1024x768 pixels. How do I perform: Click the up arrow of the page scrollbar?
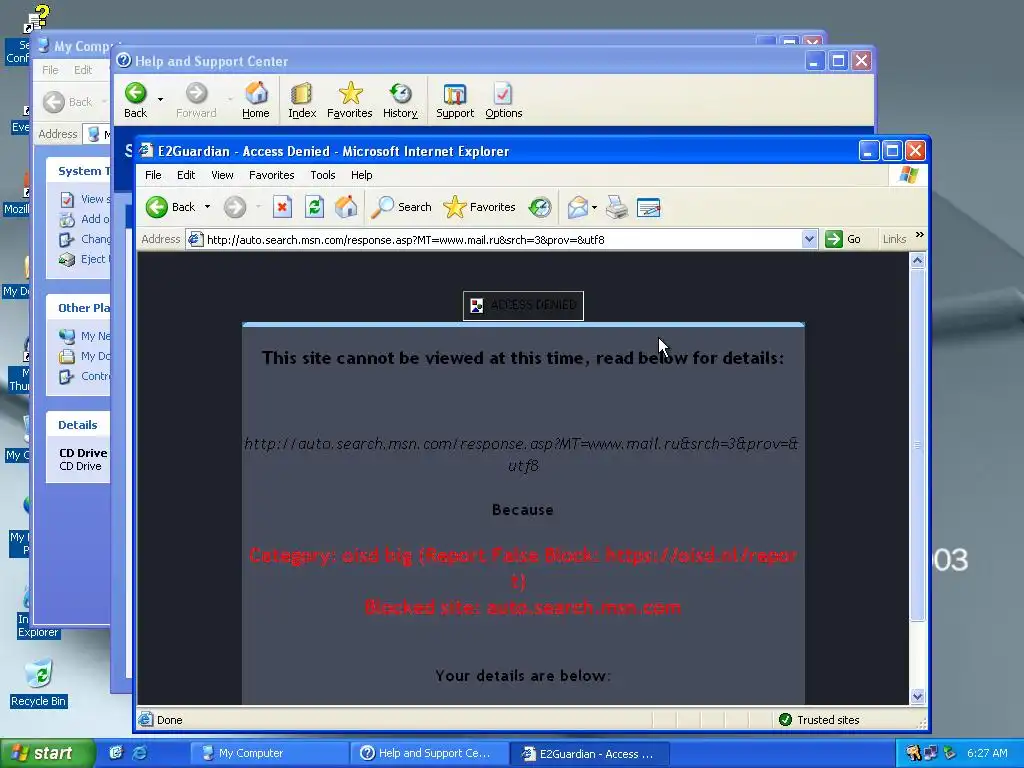(918, 261)
